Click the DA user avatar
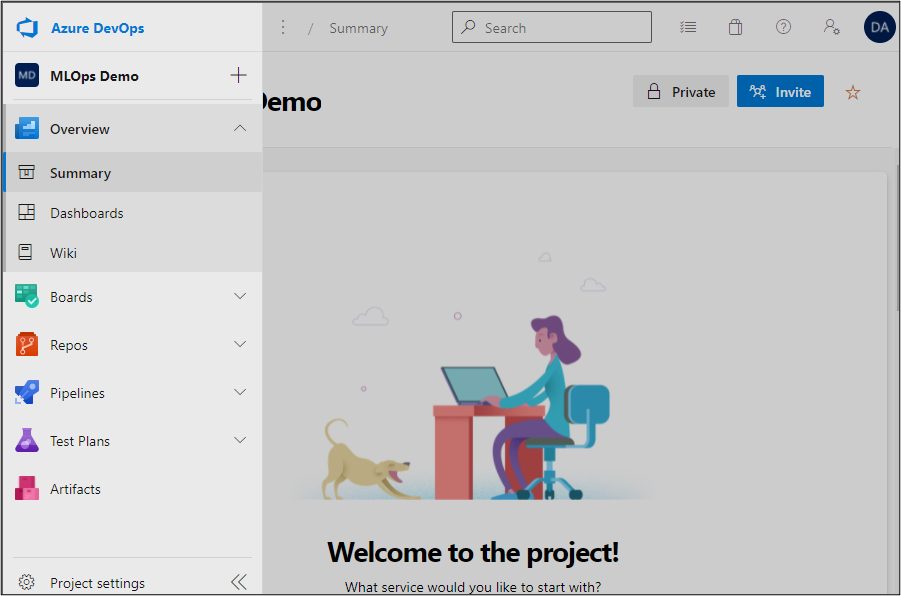 pyautogui.click(x=879, y=27)
